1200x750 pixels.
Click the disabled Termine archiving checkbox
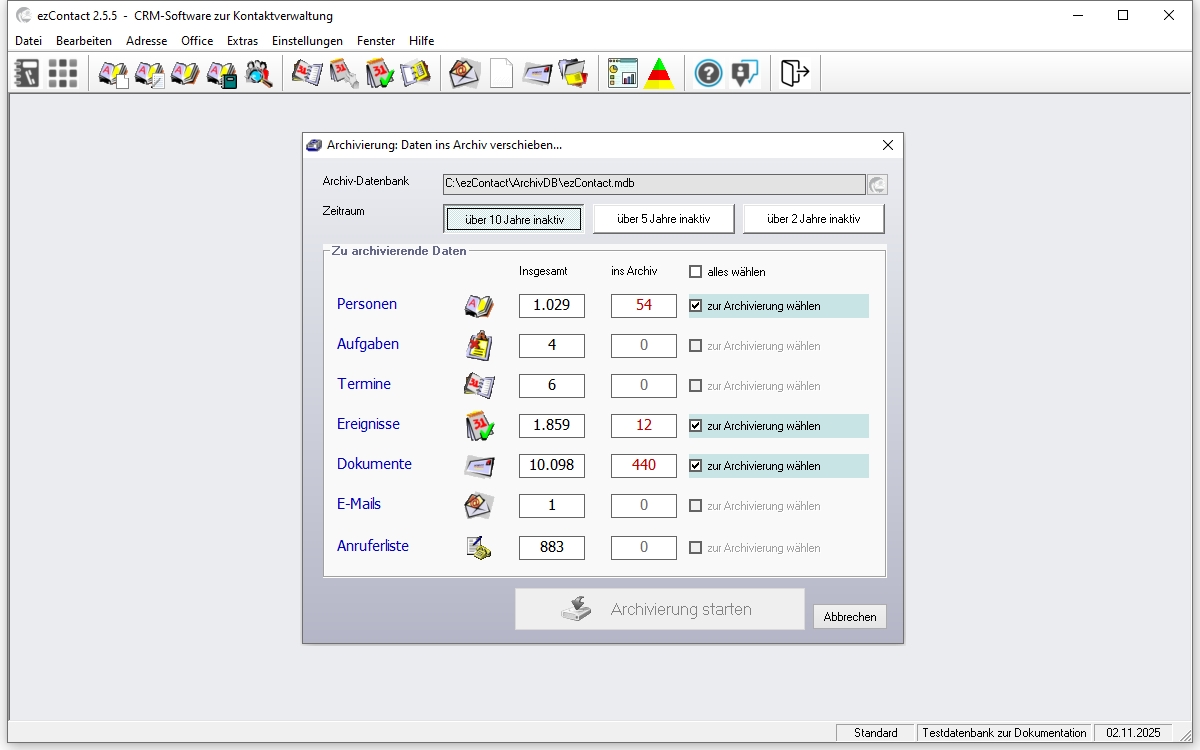click(x=696, y=386)
